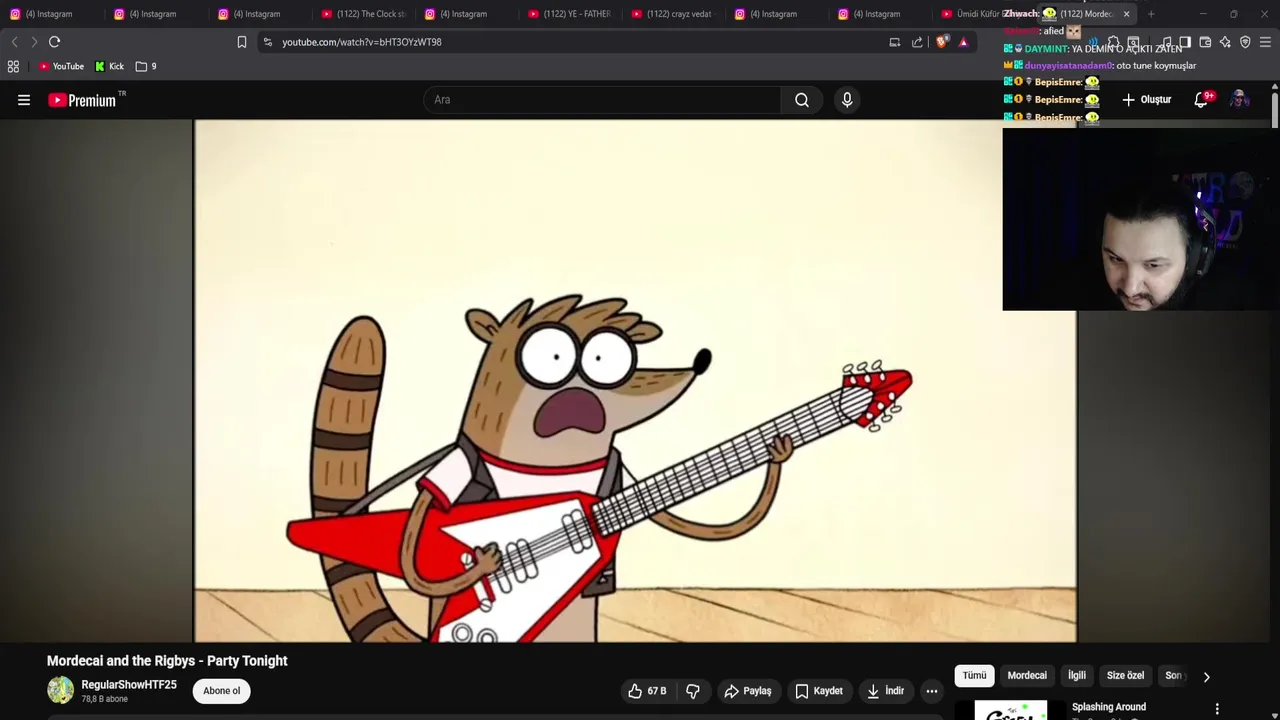Image resolution: width=1280 pixels, height=720 pixels.
Task: Click the Oluştur create button
Action: click(x=1147, y=100)
